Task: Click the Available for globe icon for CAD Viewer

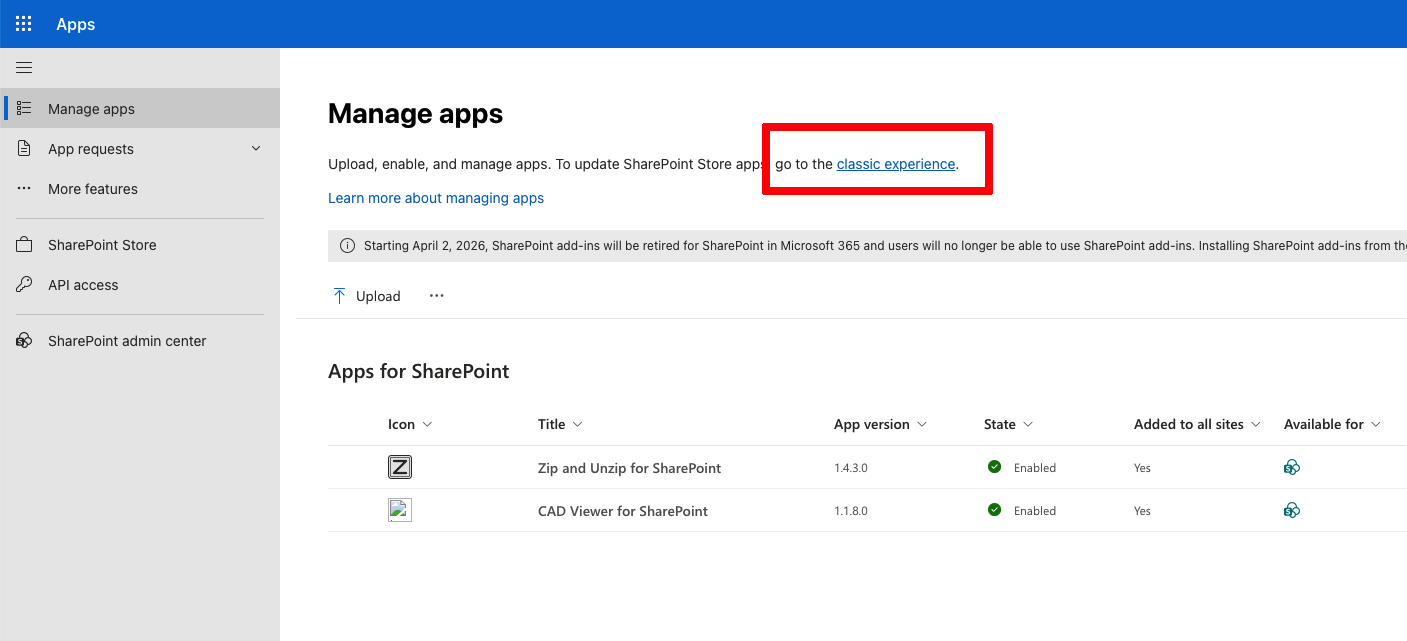Action: point(1291,509)
